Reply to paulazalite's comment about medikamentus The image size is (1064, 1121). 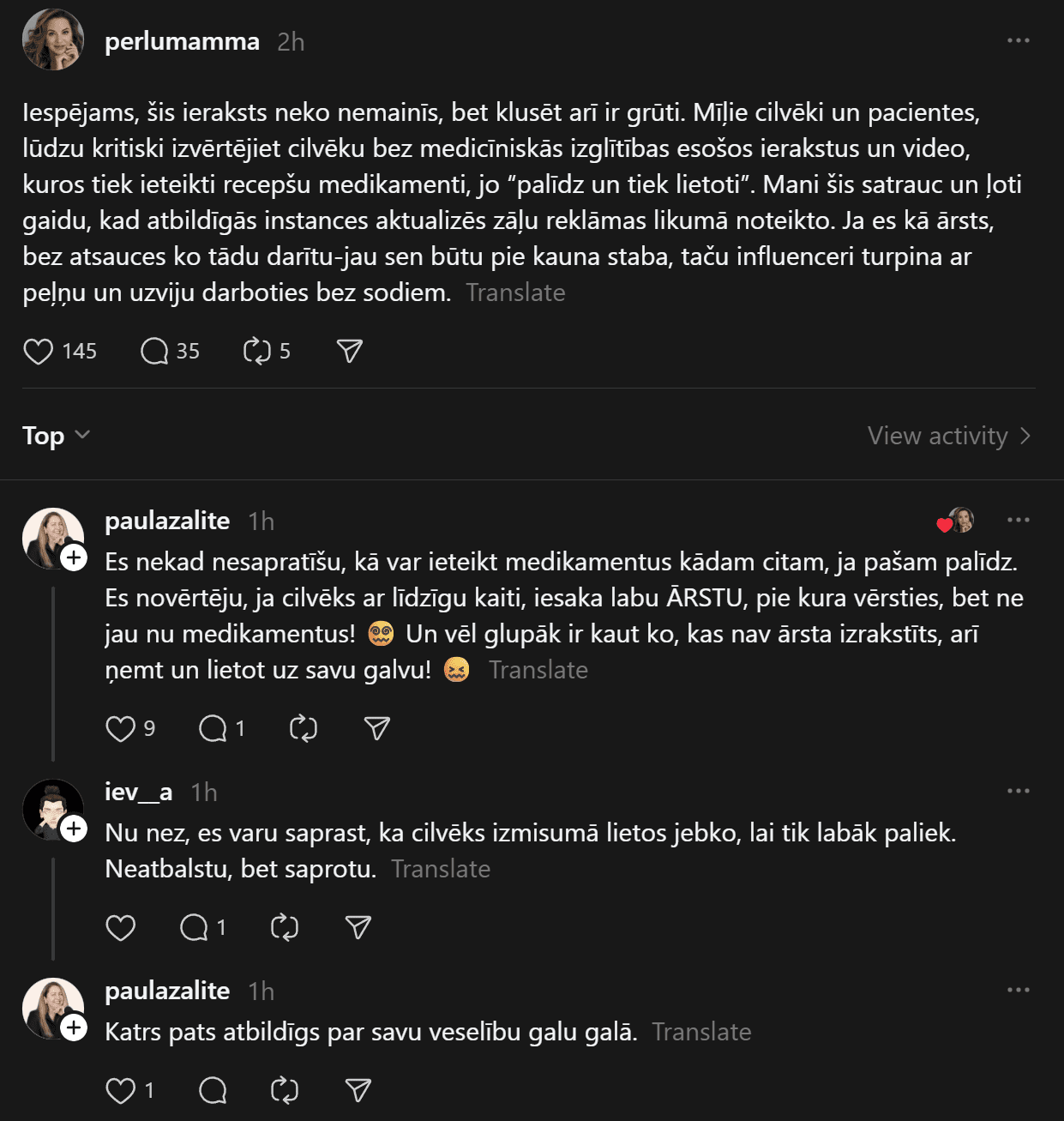click(213, 728)
